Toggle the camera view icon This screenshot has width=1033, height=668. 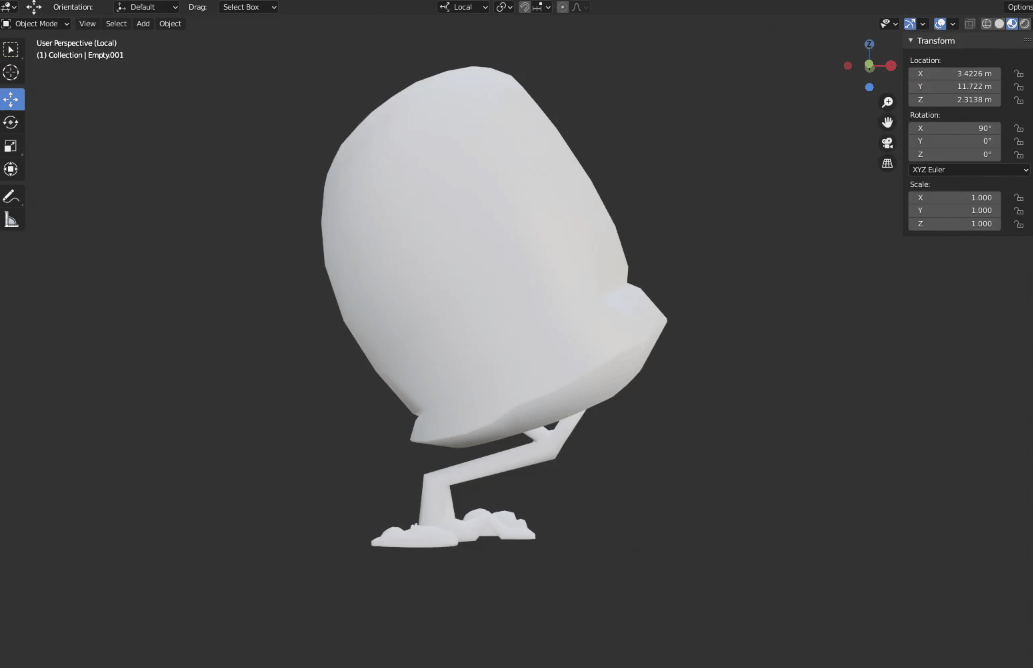point(887,143)
